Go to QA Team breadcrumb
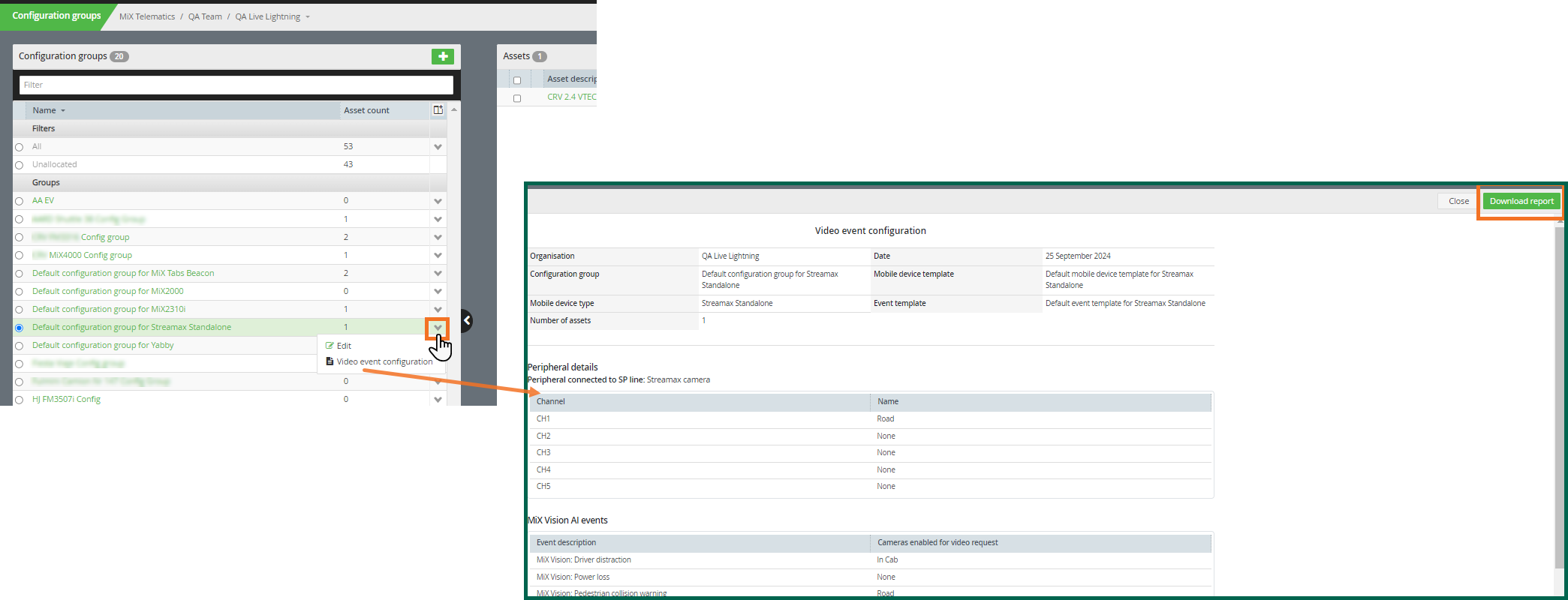Image resolution: width=1568 pixels, height=600 pixels. click(x=205, y=16)
